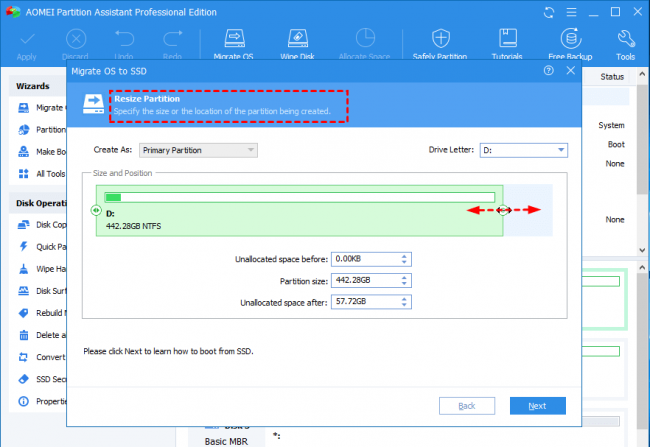Viewport: 650px width, 447px height.
Task: Click the refresh icon in title bar
Action: tap(549, 12)
